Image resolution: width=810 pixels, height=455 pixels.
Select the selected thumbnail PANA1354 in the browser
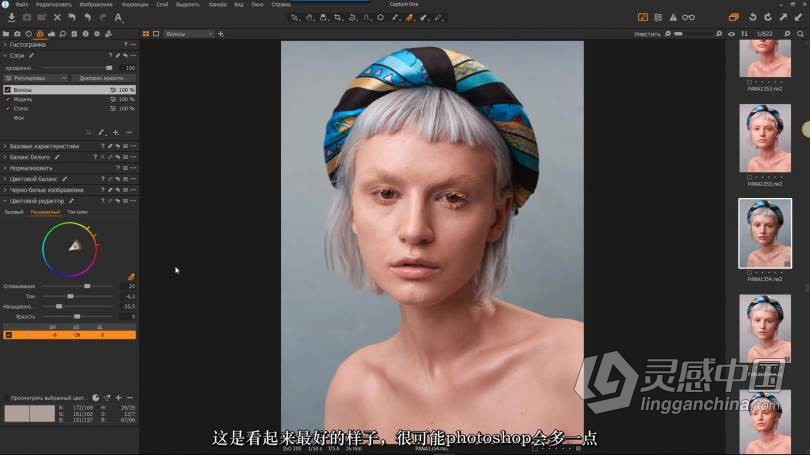pyautogui.click(x=765, y=233)
